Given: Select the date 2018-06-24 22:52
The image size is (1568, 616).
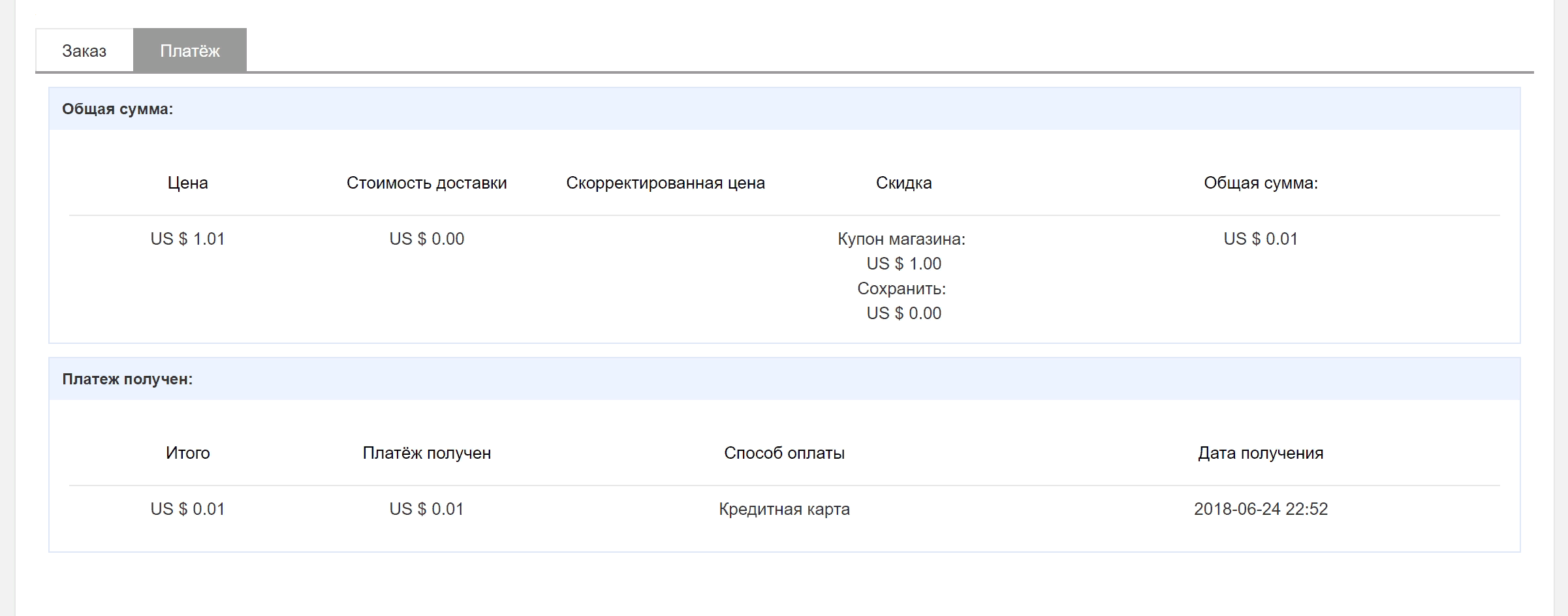Looking at the screenshot, I should pyautogui.click(x=1261, y=509).
